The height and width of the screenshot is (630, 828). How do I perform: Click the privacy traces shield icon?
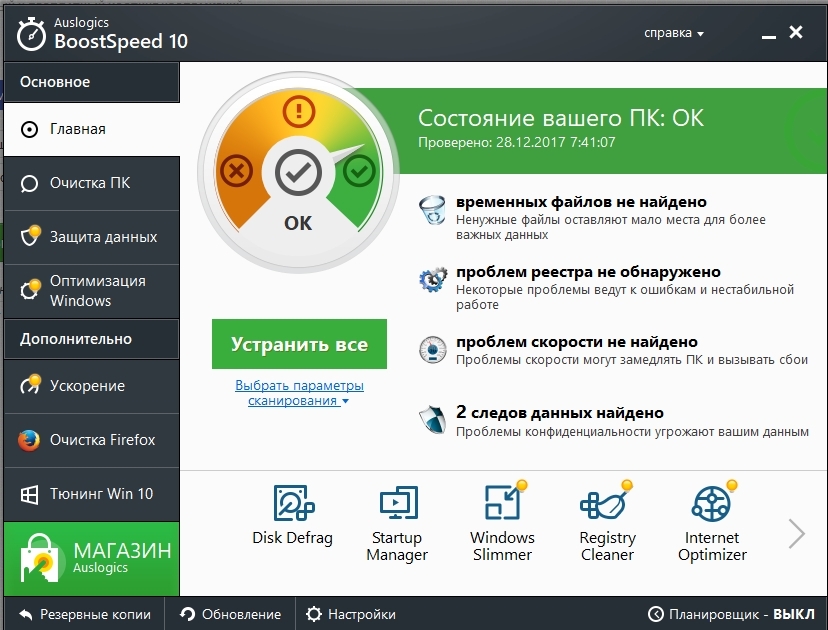coord(433,421)
